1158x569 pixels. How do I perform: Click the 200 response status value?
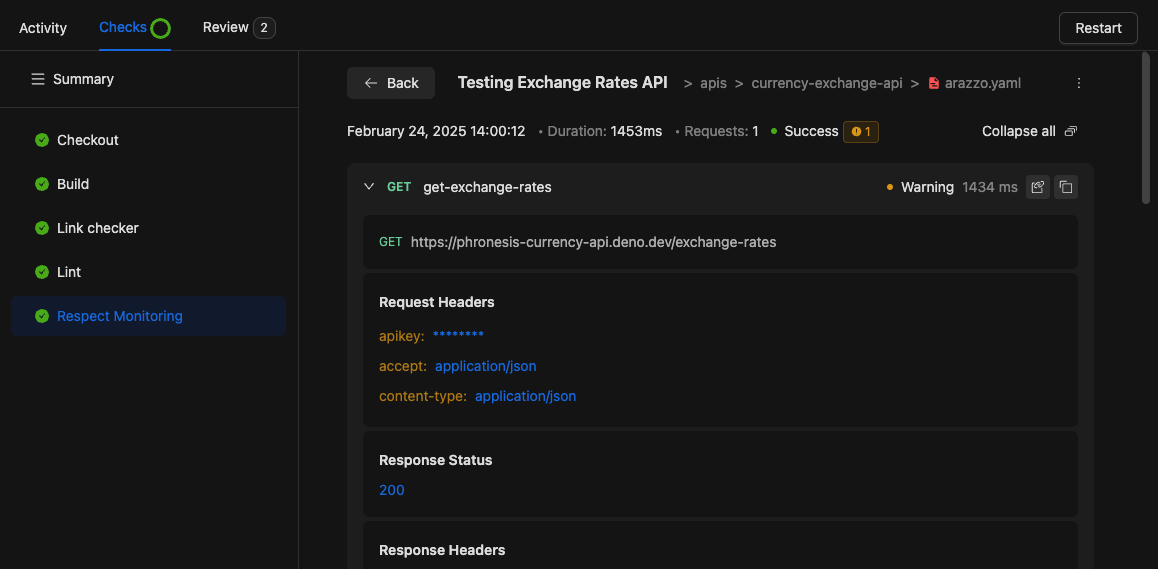[x=391, y=490]
